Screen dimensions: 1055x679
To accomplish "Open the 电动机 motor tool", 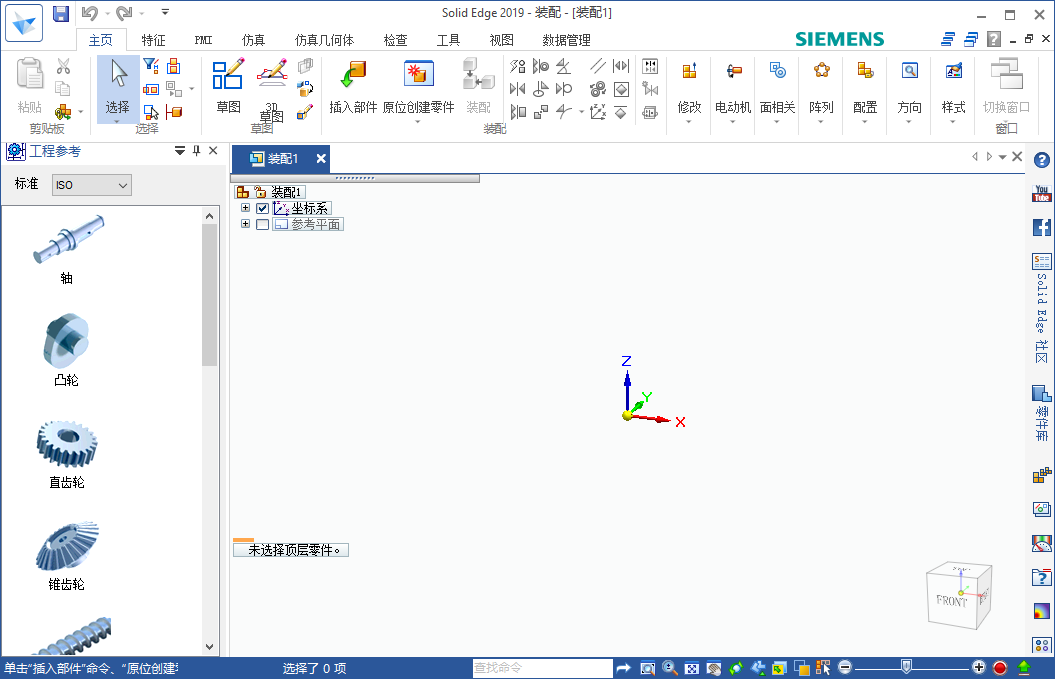I will click(x=733, y=90).
